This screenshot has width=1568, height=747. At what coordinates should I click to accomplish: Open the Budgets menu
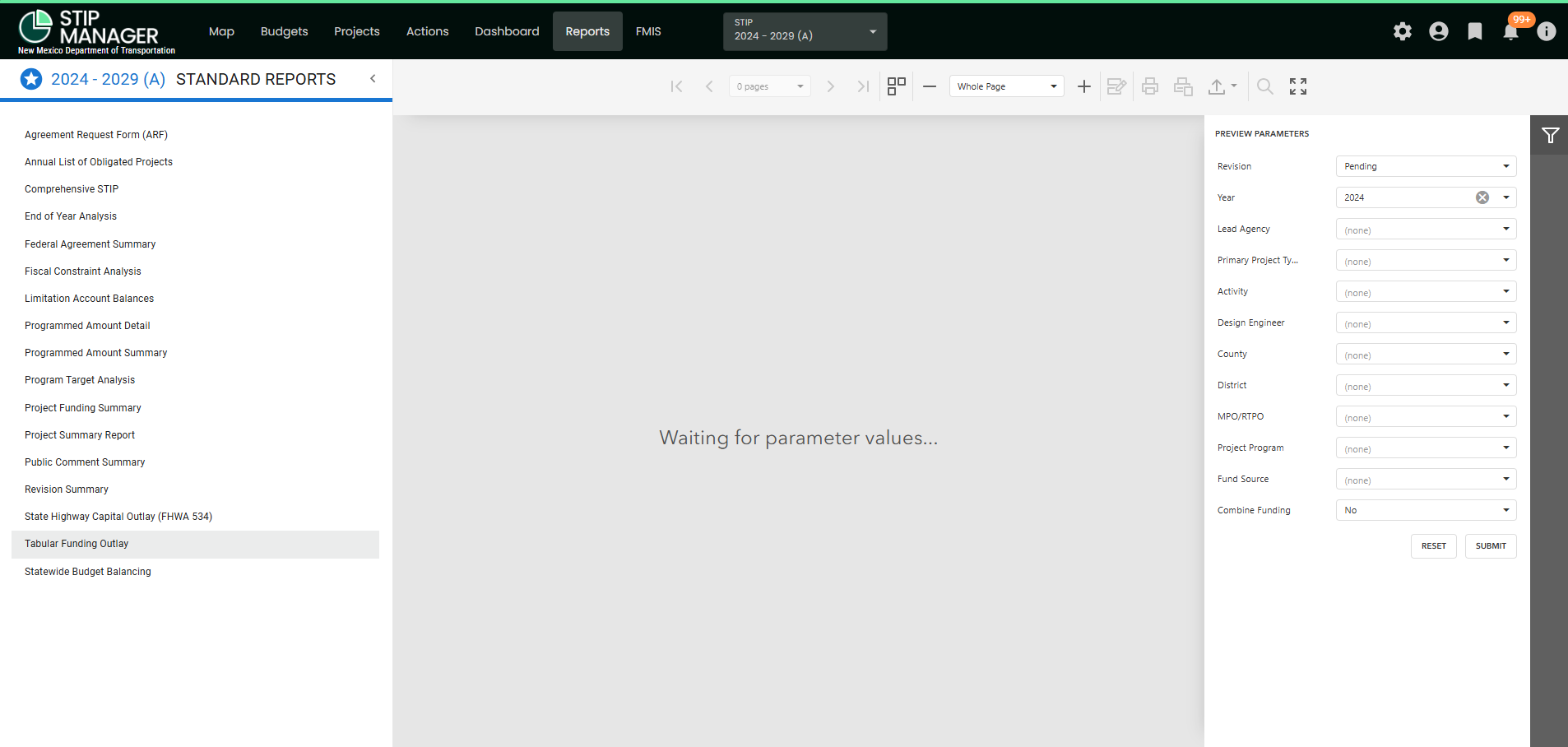[x=284, y=31]
